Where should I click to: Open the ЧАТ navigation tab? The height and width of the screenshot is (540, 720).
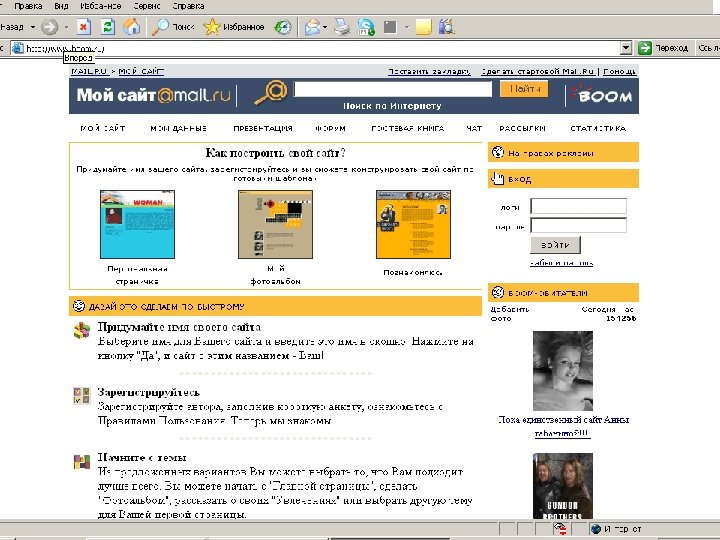[474, 129]
